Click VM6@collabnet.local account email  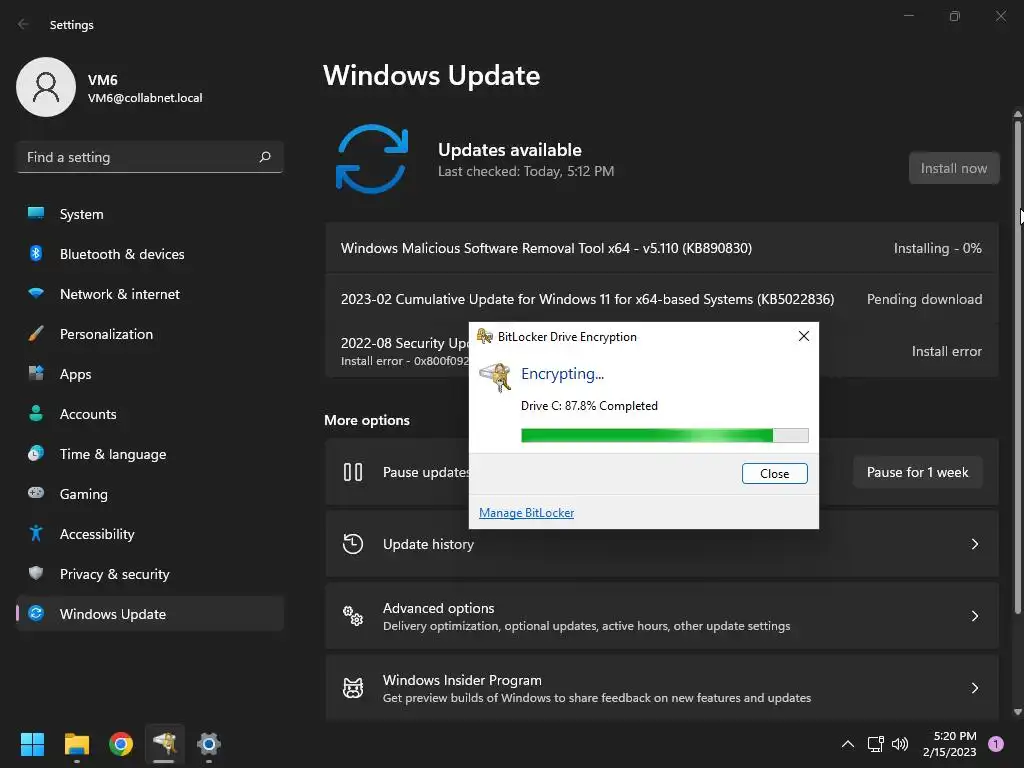[x=145, y=98]
